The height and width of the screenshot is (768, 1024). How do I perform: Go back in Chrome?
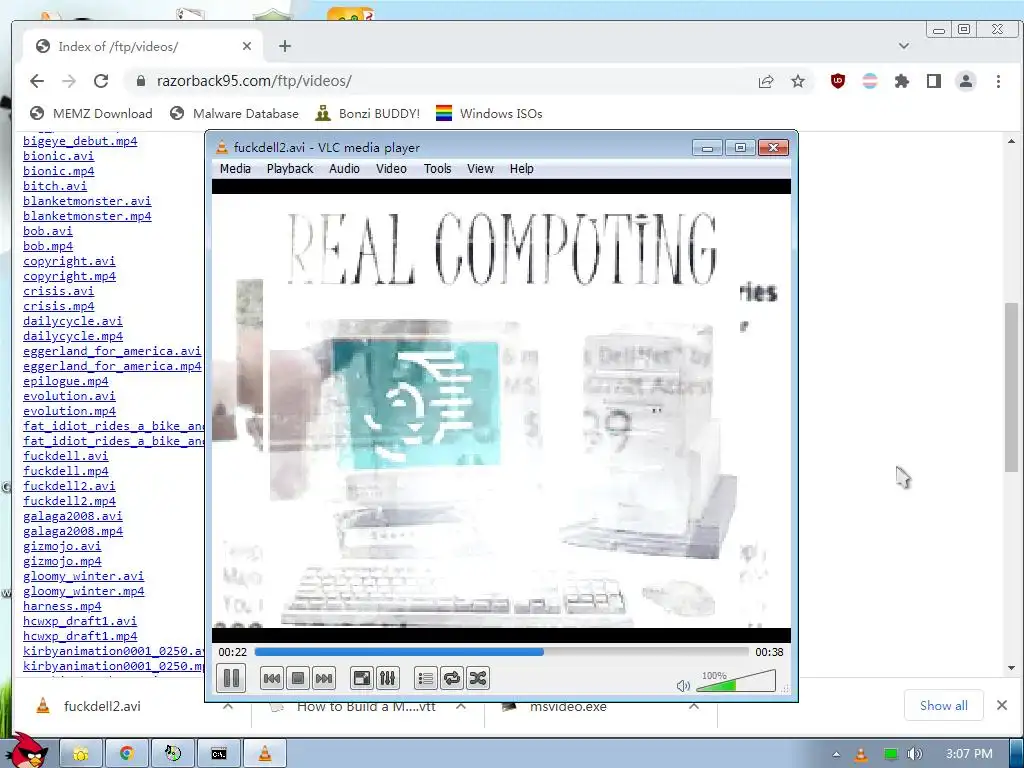click(x=37, y=81)
